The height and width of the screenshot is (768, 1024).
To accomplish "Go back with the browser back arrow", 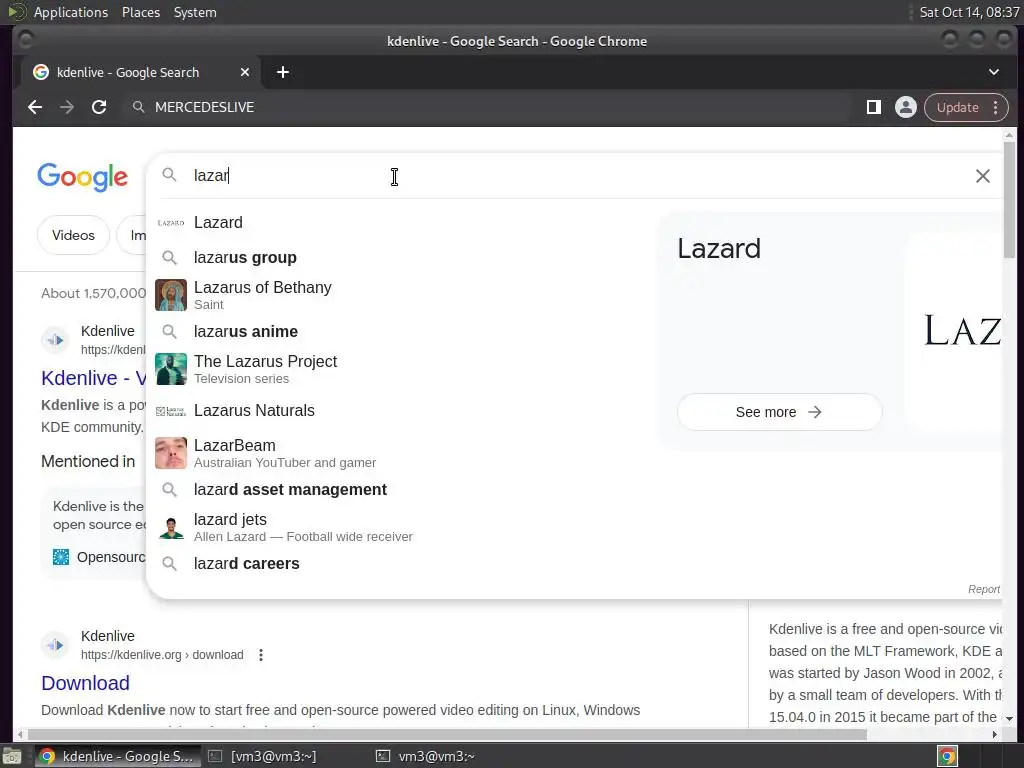I will 35,107.
